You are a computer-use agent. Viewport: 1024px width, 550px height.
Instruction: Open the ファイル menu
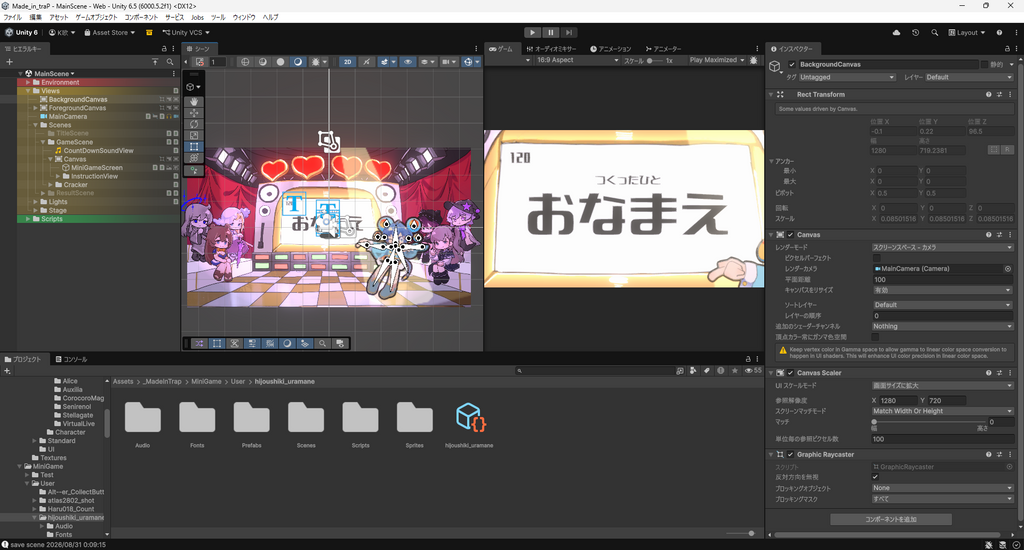pyautogui.click(x=12, y=18)
